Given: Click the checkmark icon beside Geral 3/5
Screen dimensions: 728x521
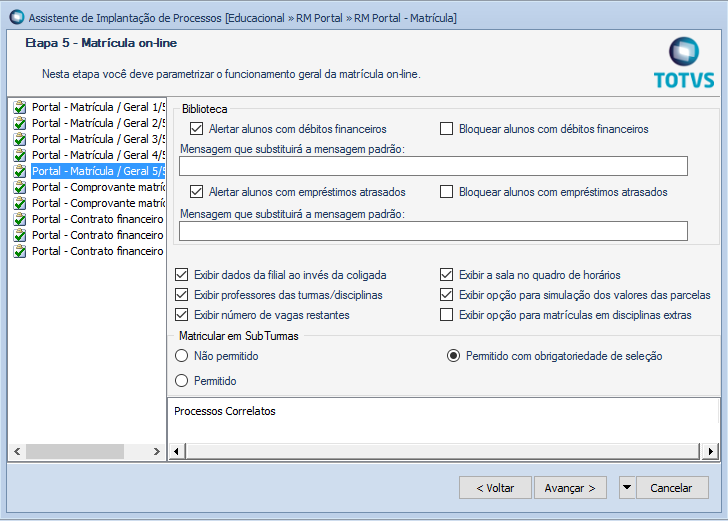Looking at the screenshot, I should pyautogui.click(x=20, y=139).
